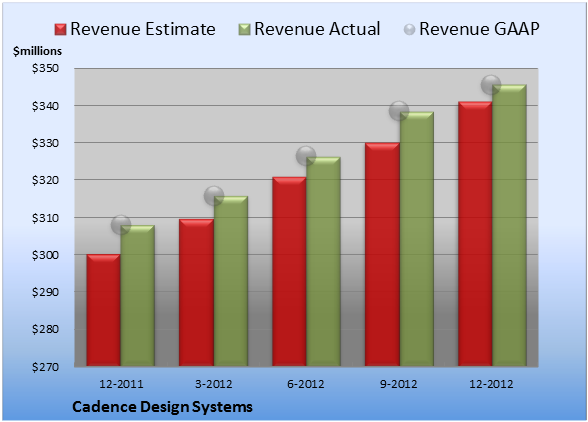588x422 pixels.
Task: Click the 12-2012 quarter label
Action: tap(491, 384)
